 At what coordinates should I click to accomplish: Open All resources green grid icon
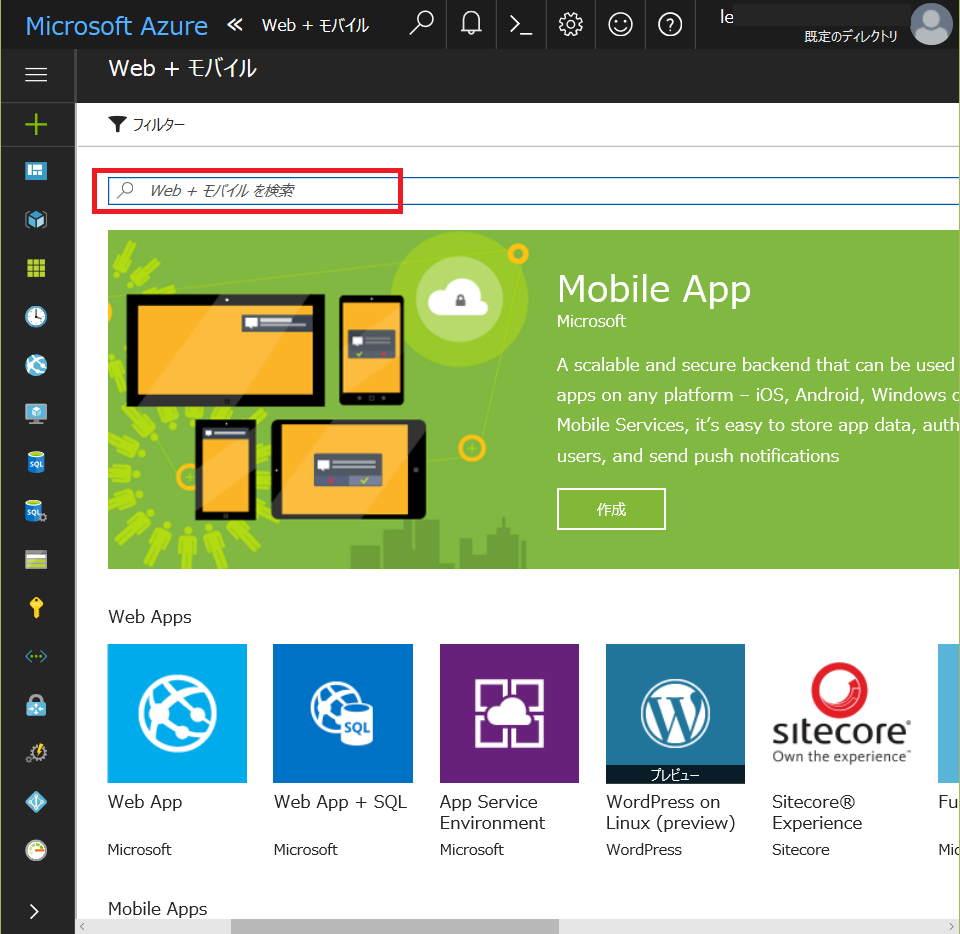(36, 268)
